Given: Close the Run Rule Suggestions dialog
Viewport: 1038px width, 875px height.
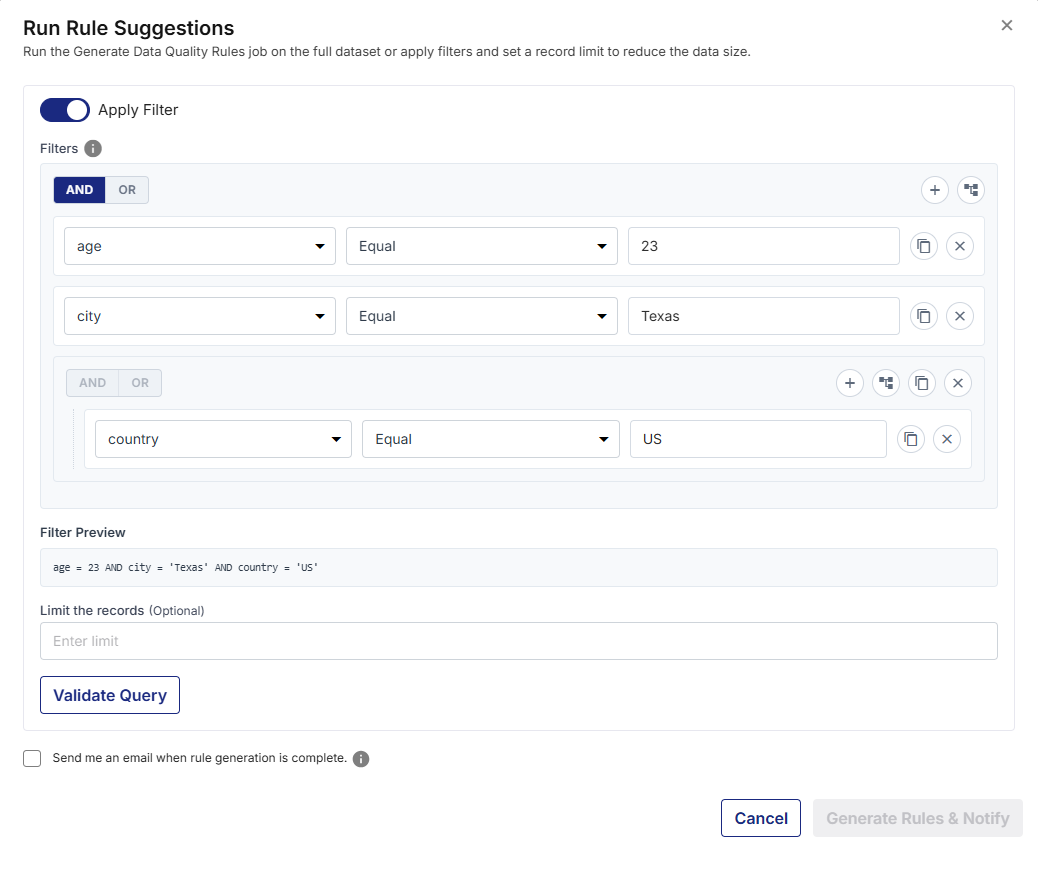Looking at the screenshot, I should 1006,25.
